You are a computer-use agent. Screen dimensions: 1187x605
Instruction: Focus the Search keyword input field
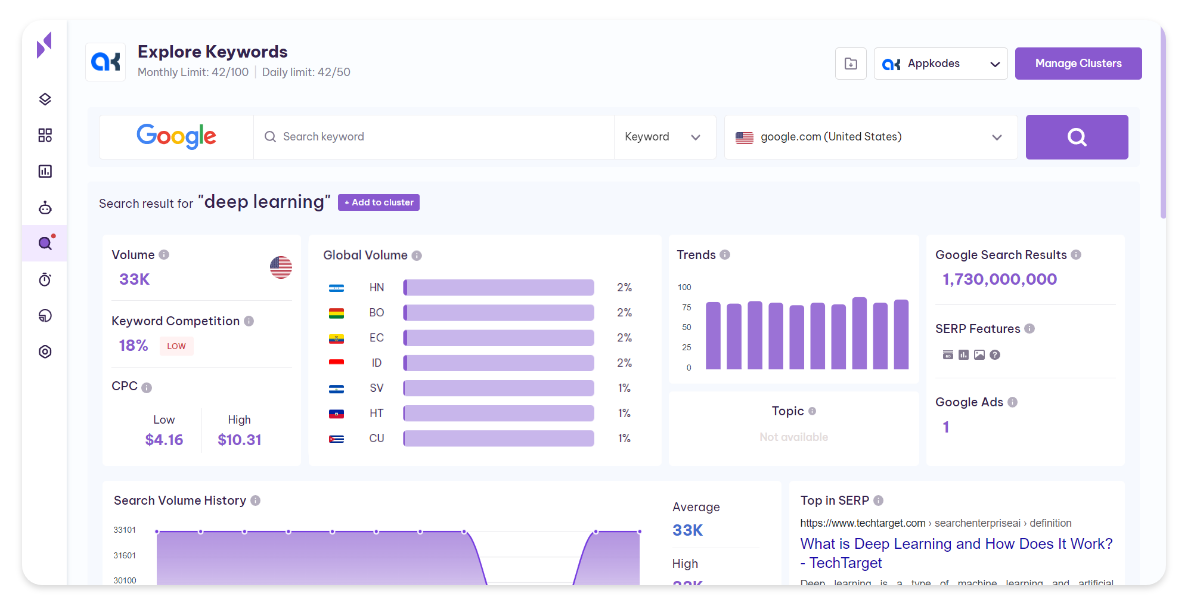coord(434,137)
